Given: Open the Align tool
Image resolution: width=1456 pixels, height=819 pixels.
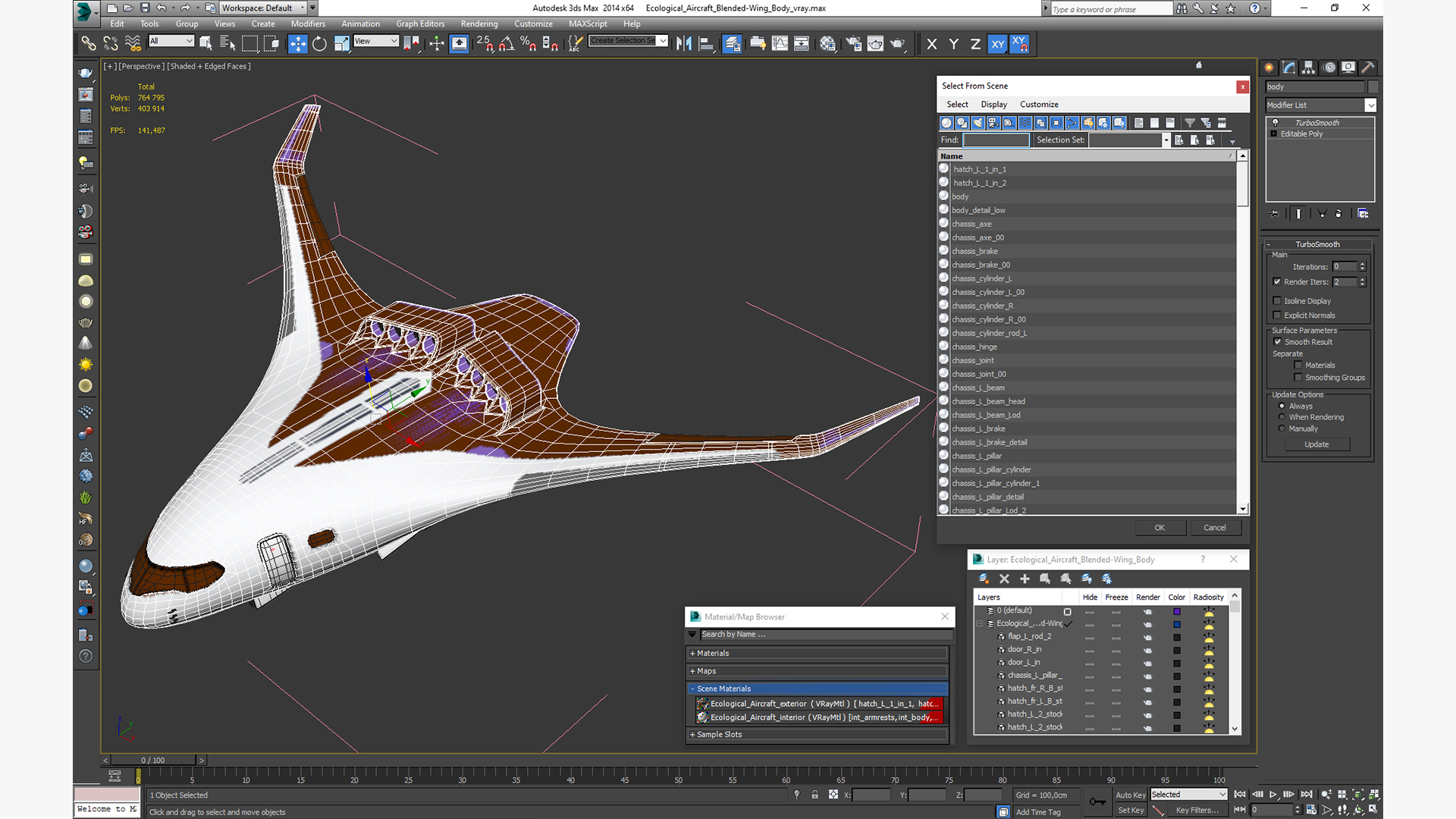Looking at the screenshot, I should coord(706,44).
